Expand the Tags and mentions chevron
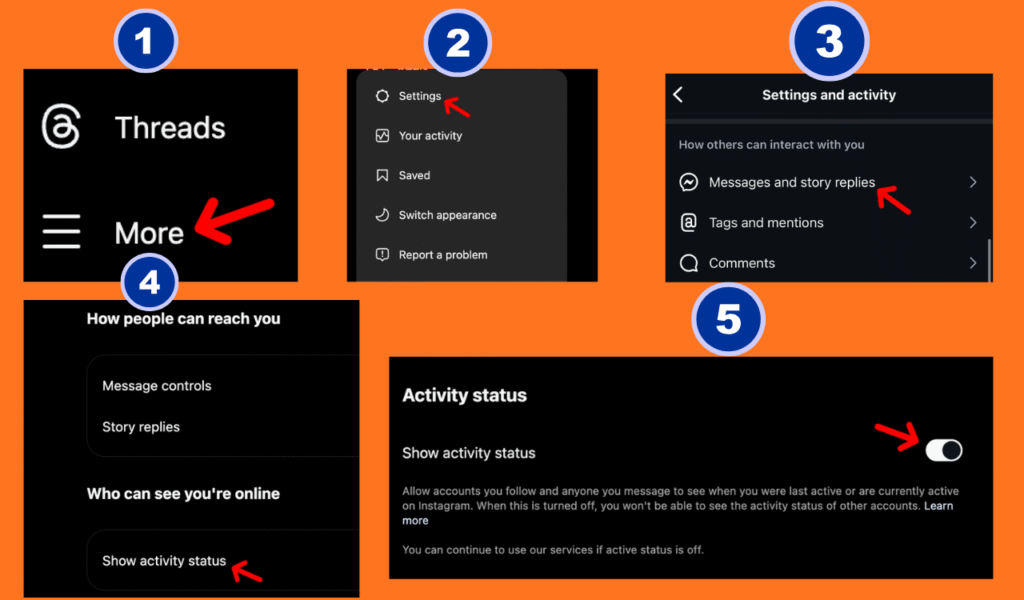 point(972,223)
